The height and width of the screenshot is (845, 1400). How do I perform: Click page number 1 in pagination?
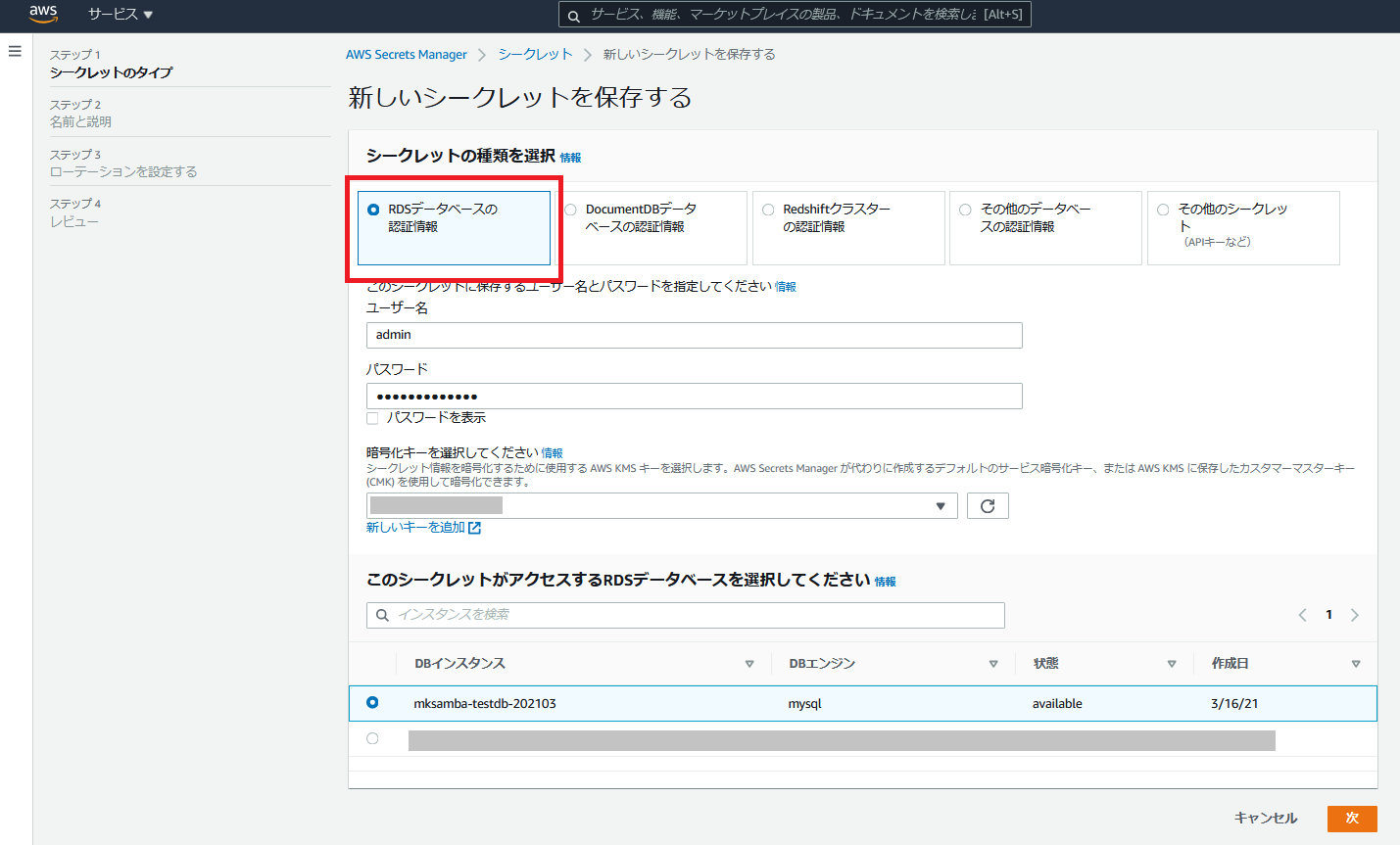pyautogui.click(x=1328, y=615)
